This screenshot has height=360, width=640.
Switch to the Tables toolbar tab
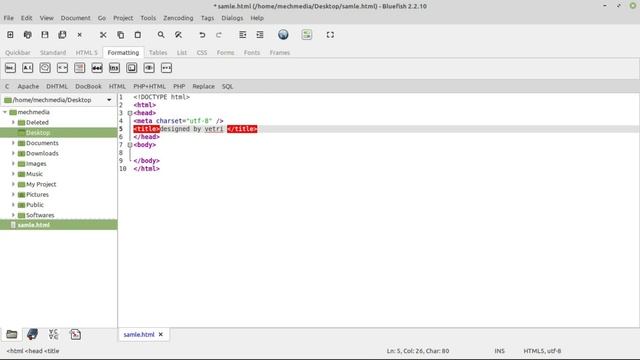point(158,53)
